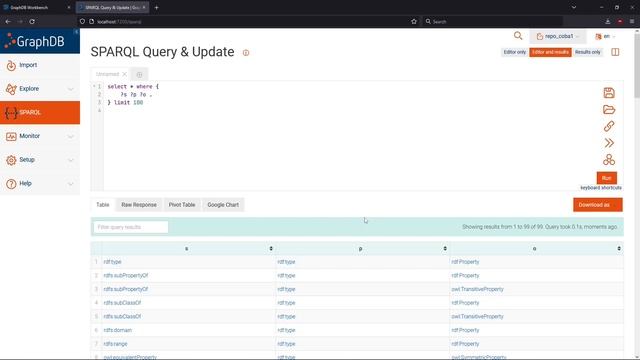Select the Google Chart tab
The image size is (640, 360).
[x=223, y=205]
